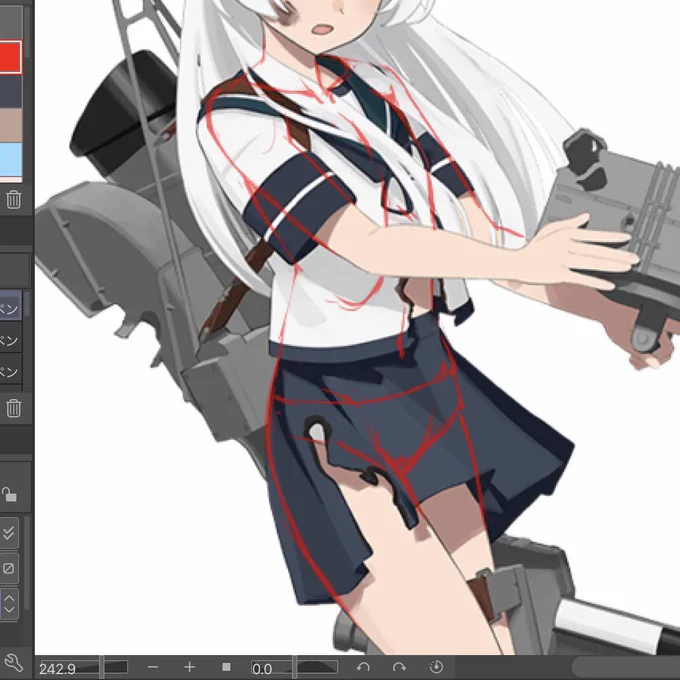Rotate canvas right with clockwise arrow

pyautogui.click(x=399, y=667)
